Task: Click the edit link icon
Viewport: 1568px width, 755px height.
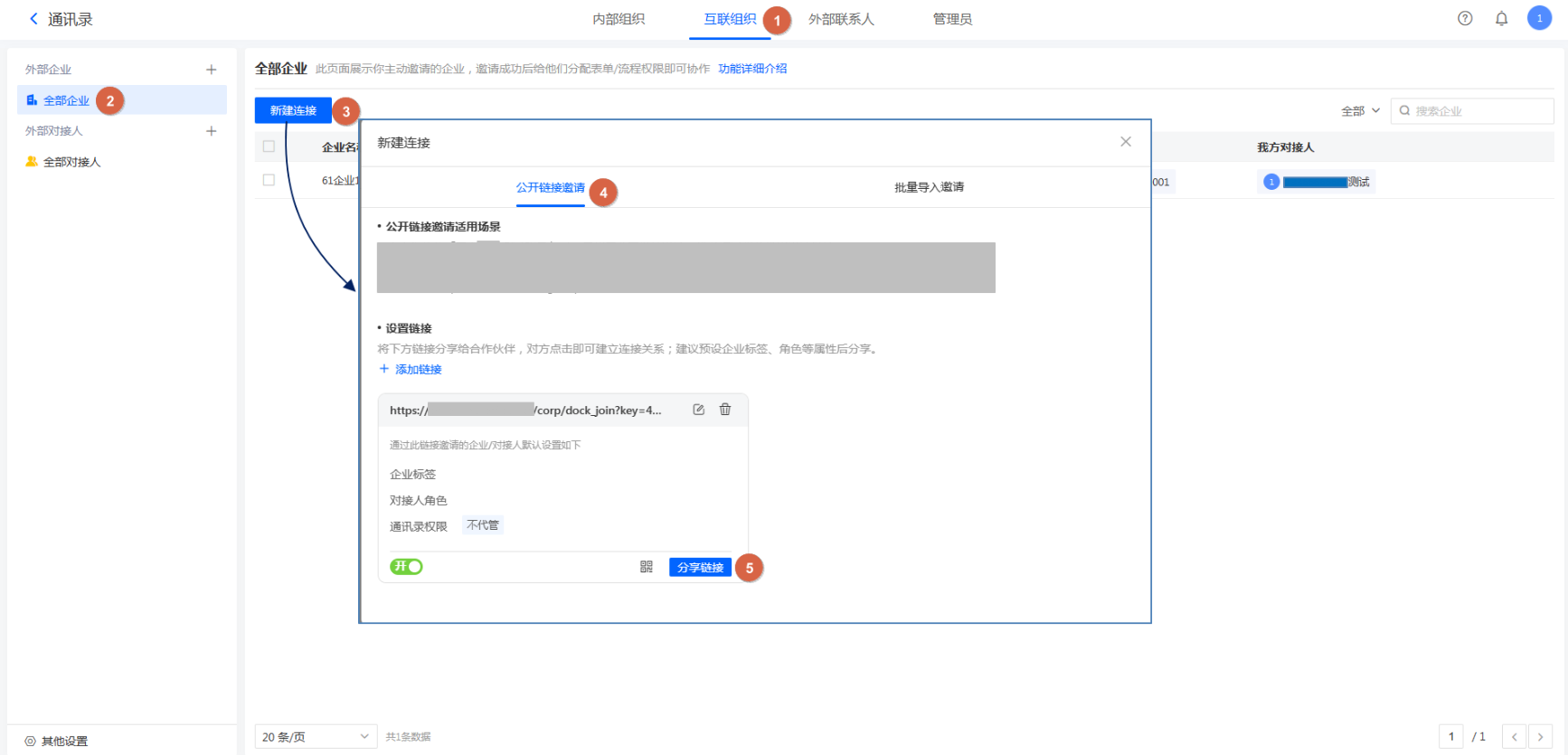Action: pyautogui.click(x=698, y=410)
